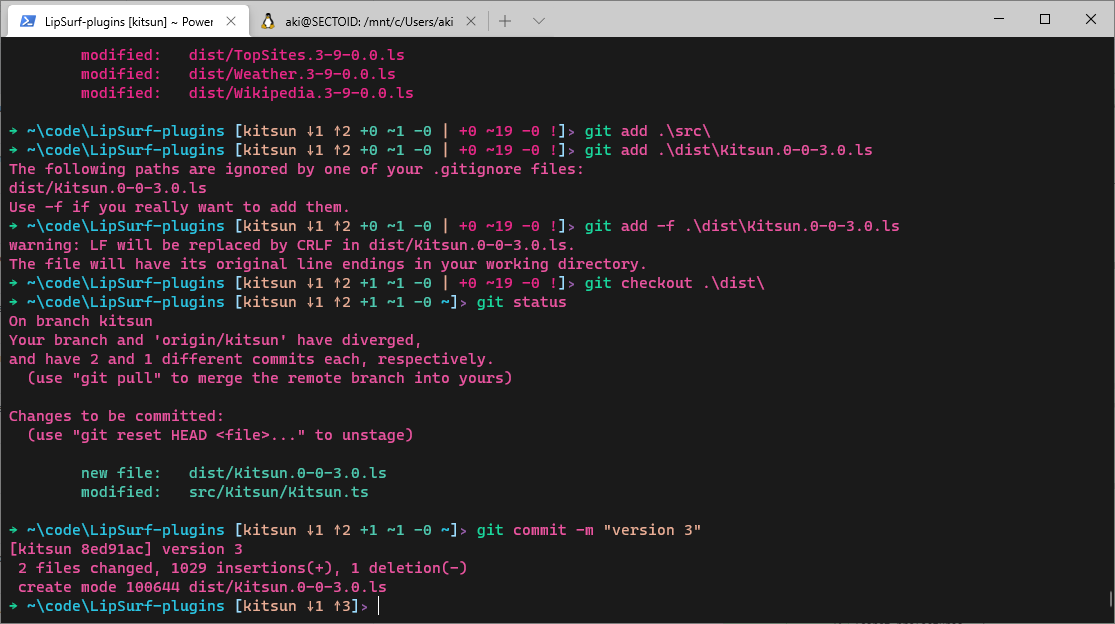Image resolution: width=1115 pixels, height=624 pixels.
Task: Click the modified dist/Weather.3-9-0.0.ls line
Action: pyautogui.click(x=238, y=74)
